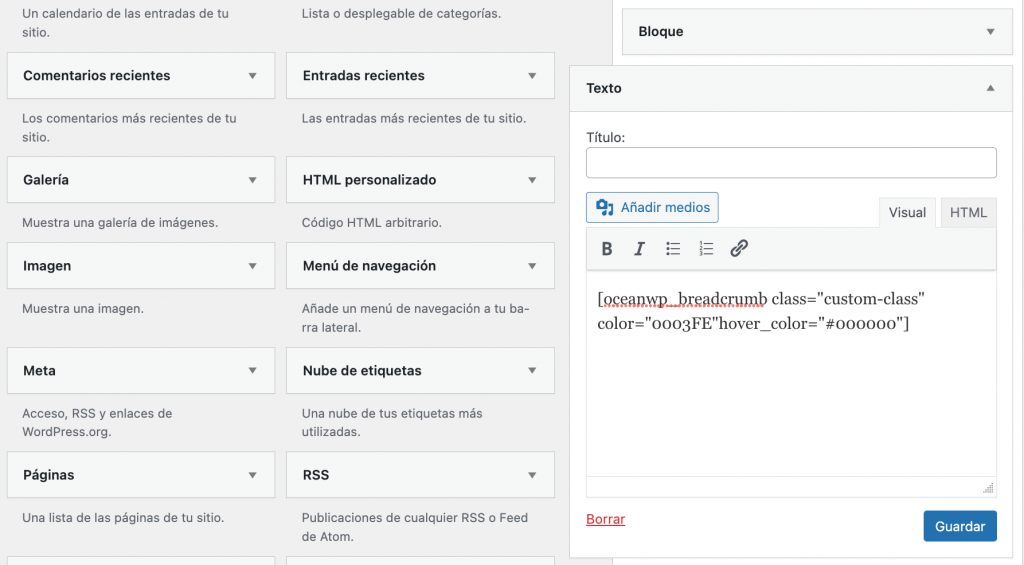Collapse the Texto widget panel
1024x565 pixels.
coord(990,88)
